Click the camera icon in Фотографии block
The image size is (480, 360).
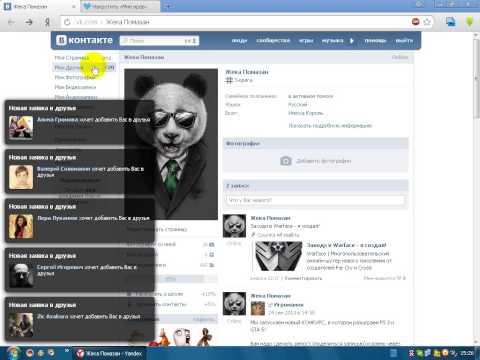(286, 161)
